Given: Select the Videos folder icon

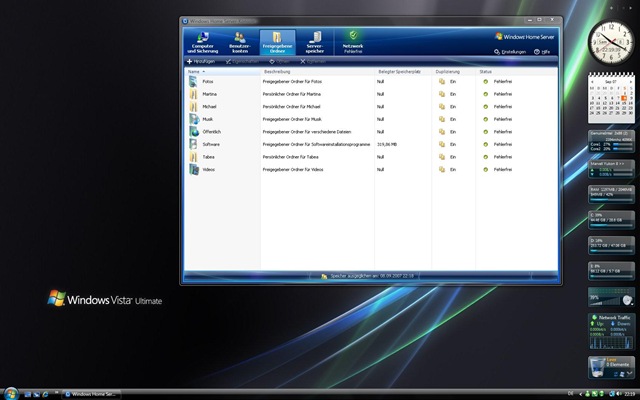Looking at the screenshot, I should pyautogui.click(x=193, y=169).
